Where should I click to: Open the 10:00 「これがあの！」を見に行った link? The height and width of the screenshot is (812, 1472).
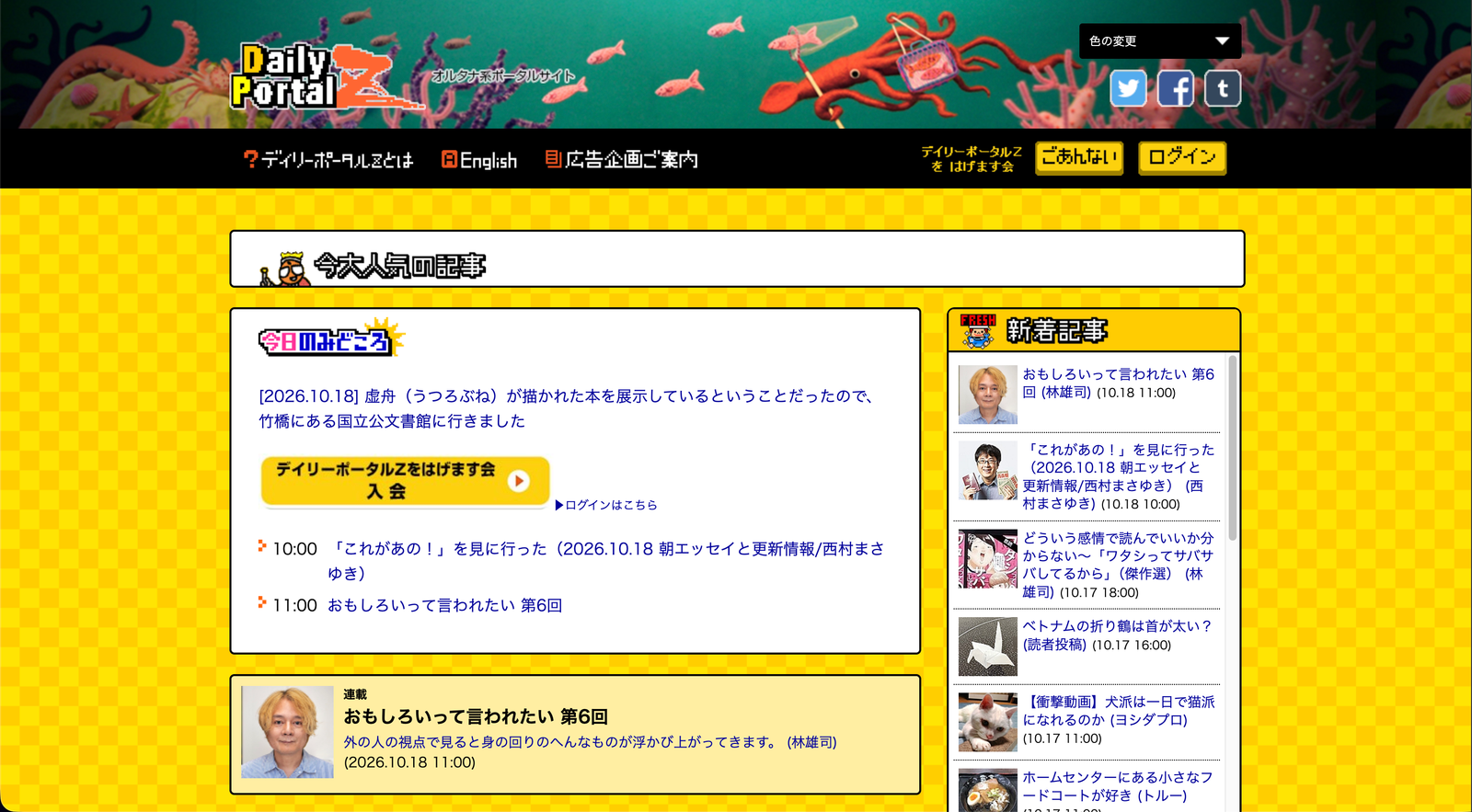pos(605,561)
